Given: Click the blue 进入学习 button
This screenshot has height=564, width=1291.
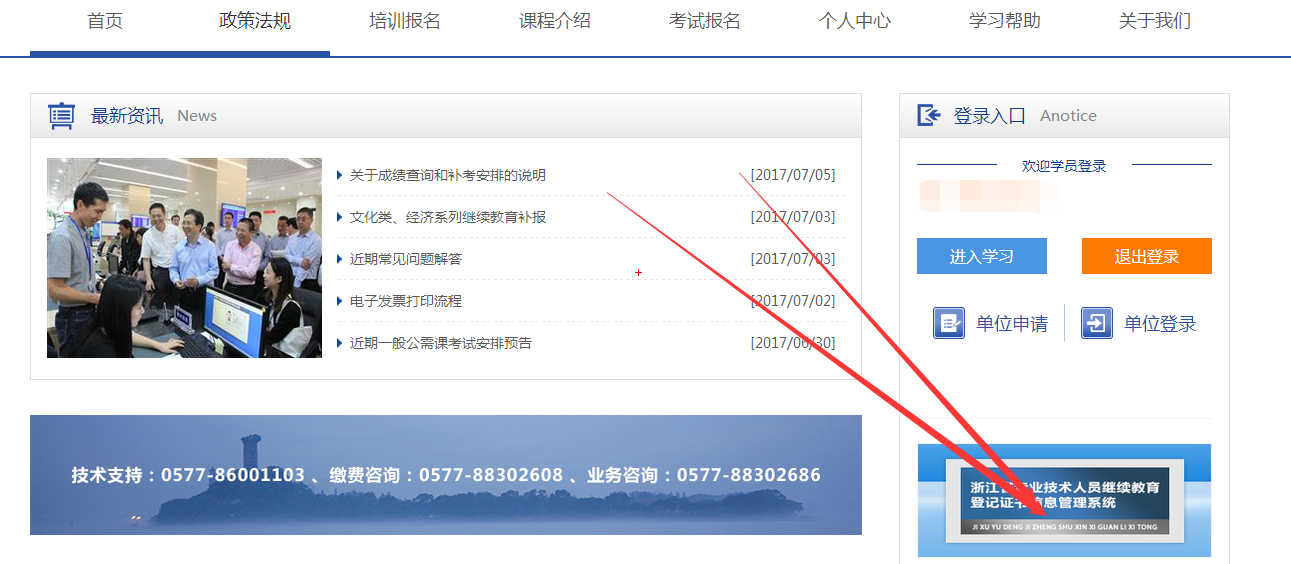Looking at the screenshot, I should click(x=982, y=256).
